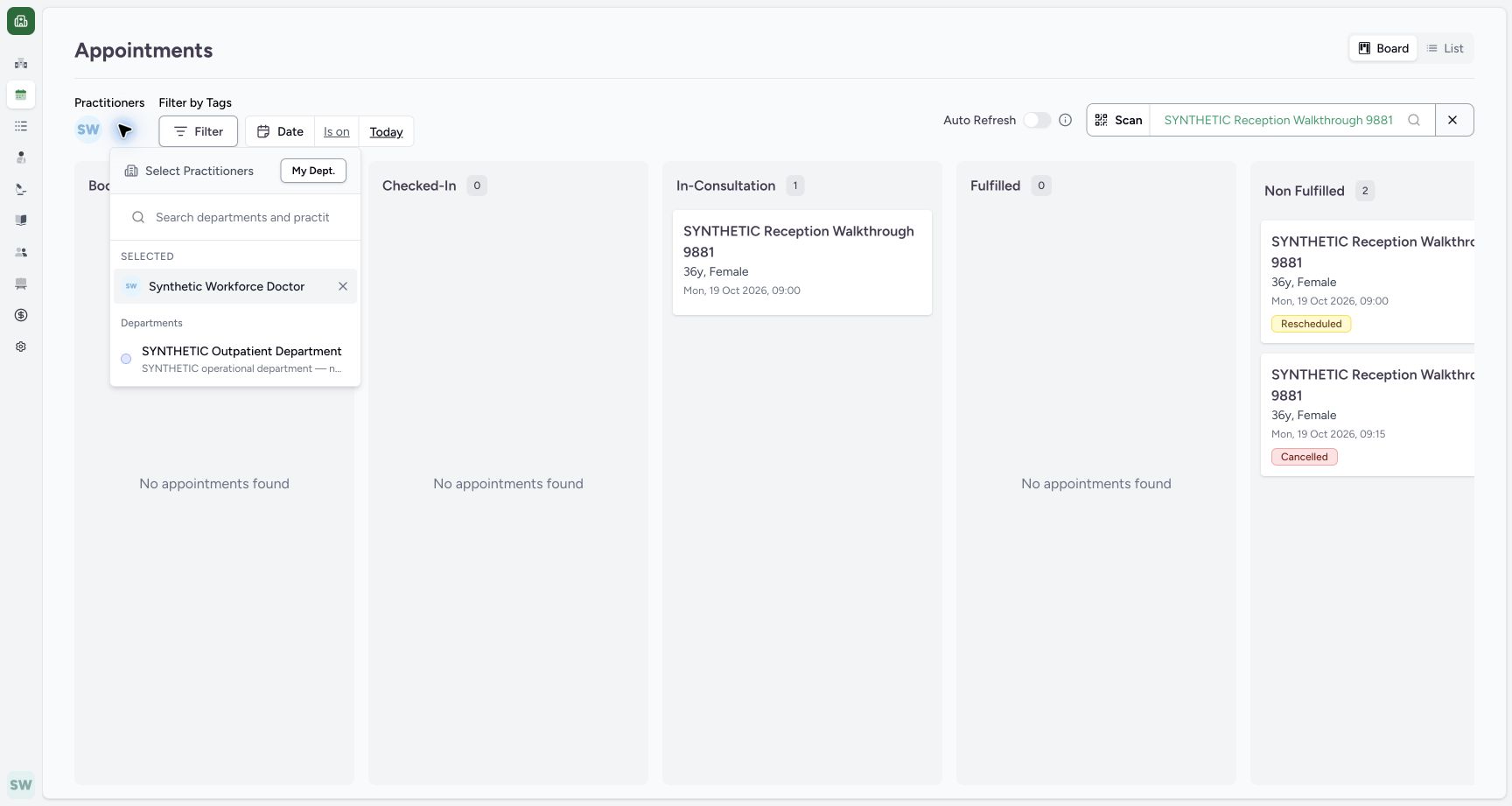Open the settings gear sidebar icon
This screenshot has width=1512, height=806.
coord(21,347)
